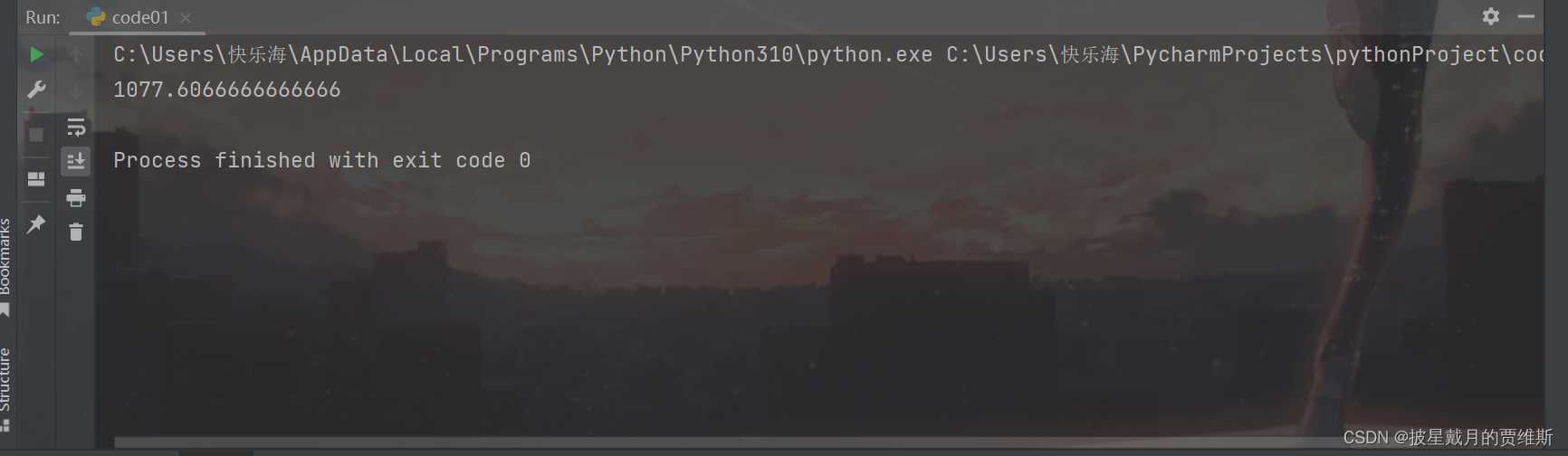Click the stop process square icon
1568x456 pixels.
pos(36,135)
